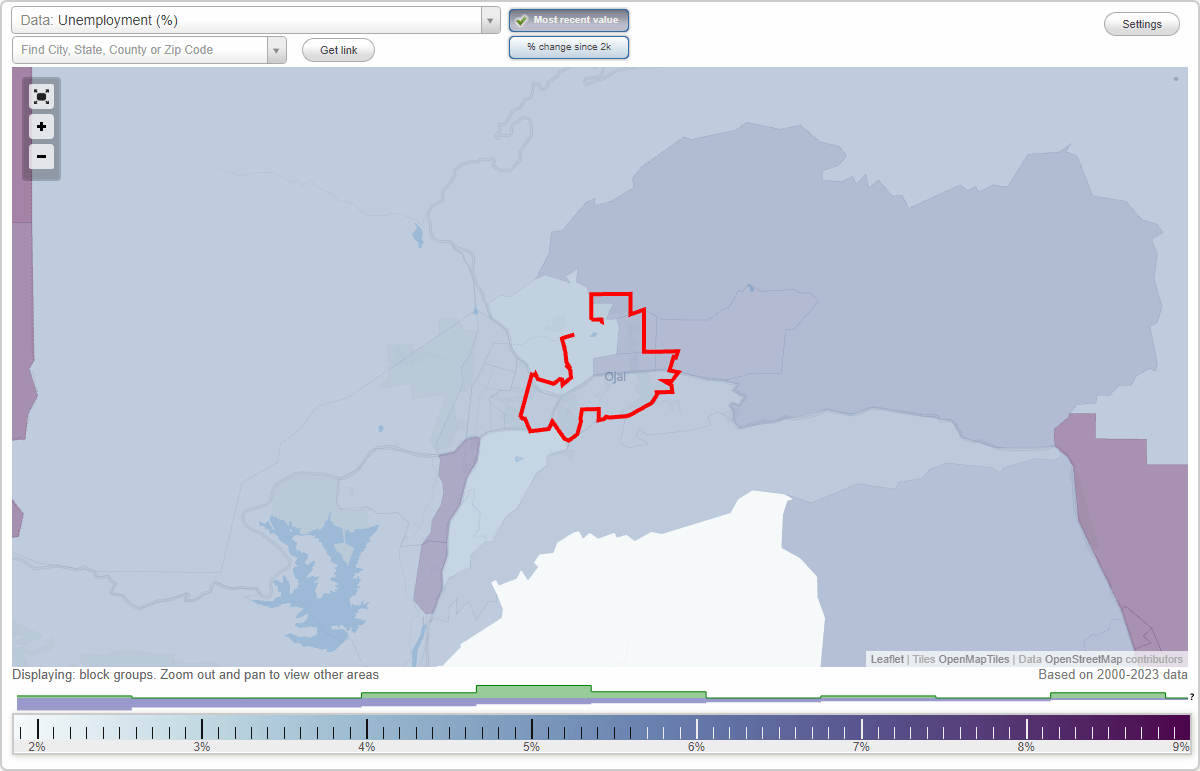
Task: Open the Settings button
Action: pos(1142,25)
